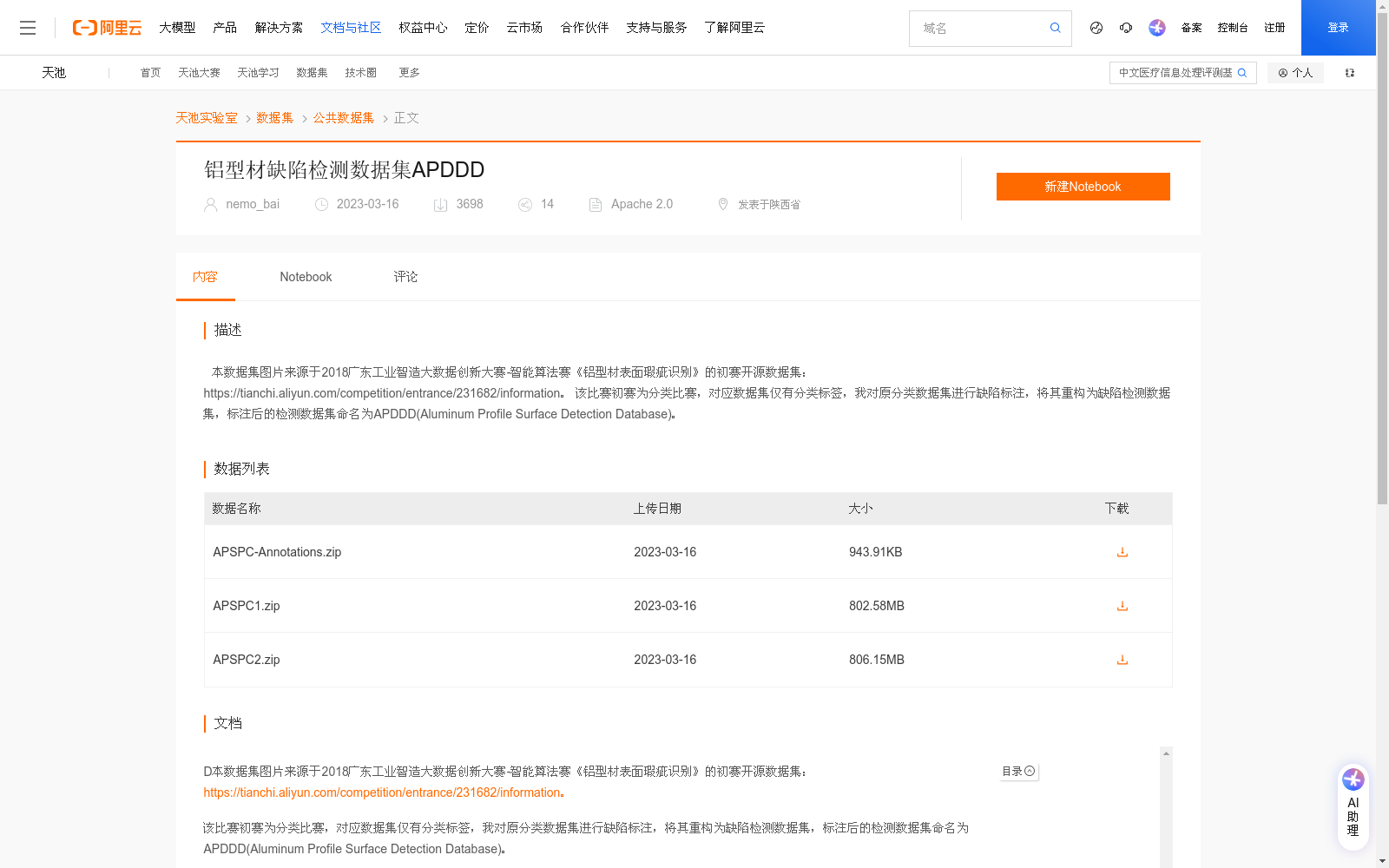The width and height of the screenshot is (1389, 868).
Task: Click the 新建Notebook button
Action: (x=1083, y=186)
